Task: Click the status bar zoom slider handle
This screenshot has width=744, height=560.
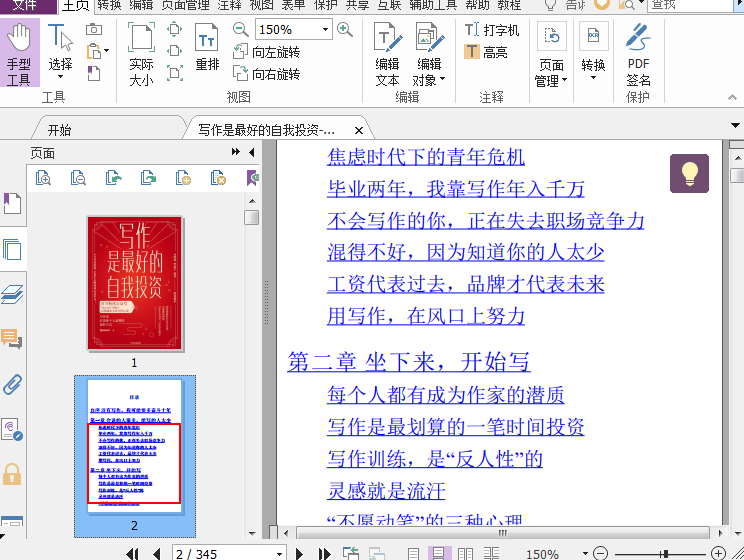Action: tap(666, 553)
